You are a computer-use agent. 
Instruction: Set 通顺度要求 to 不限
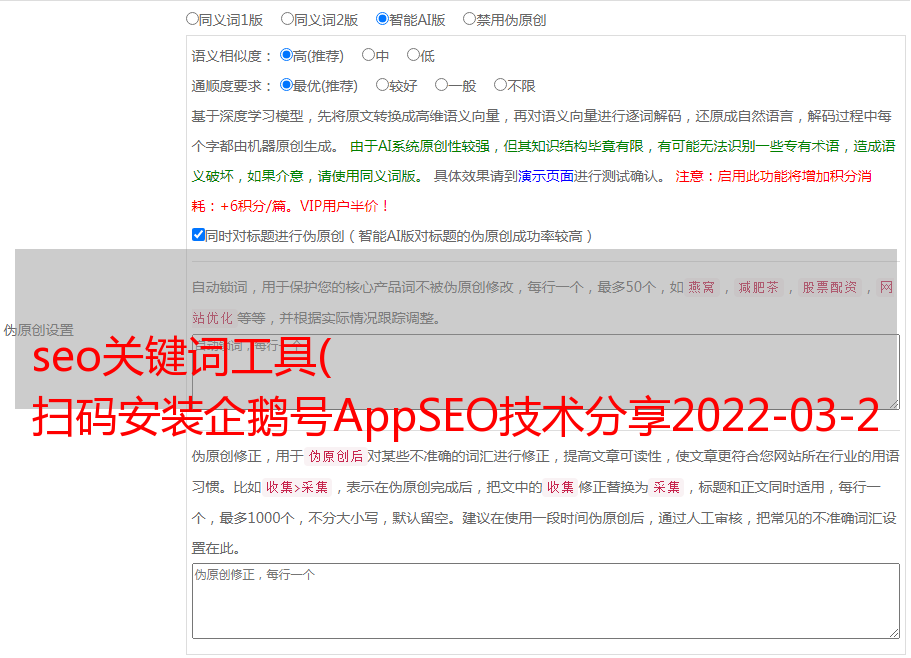pos(500,85)
